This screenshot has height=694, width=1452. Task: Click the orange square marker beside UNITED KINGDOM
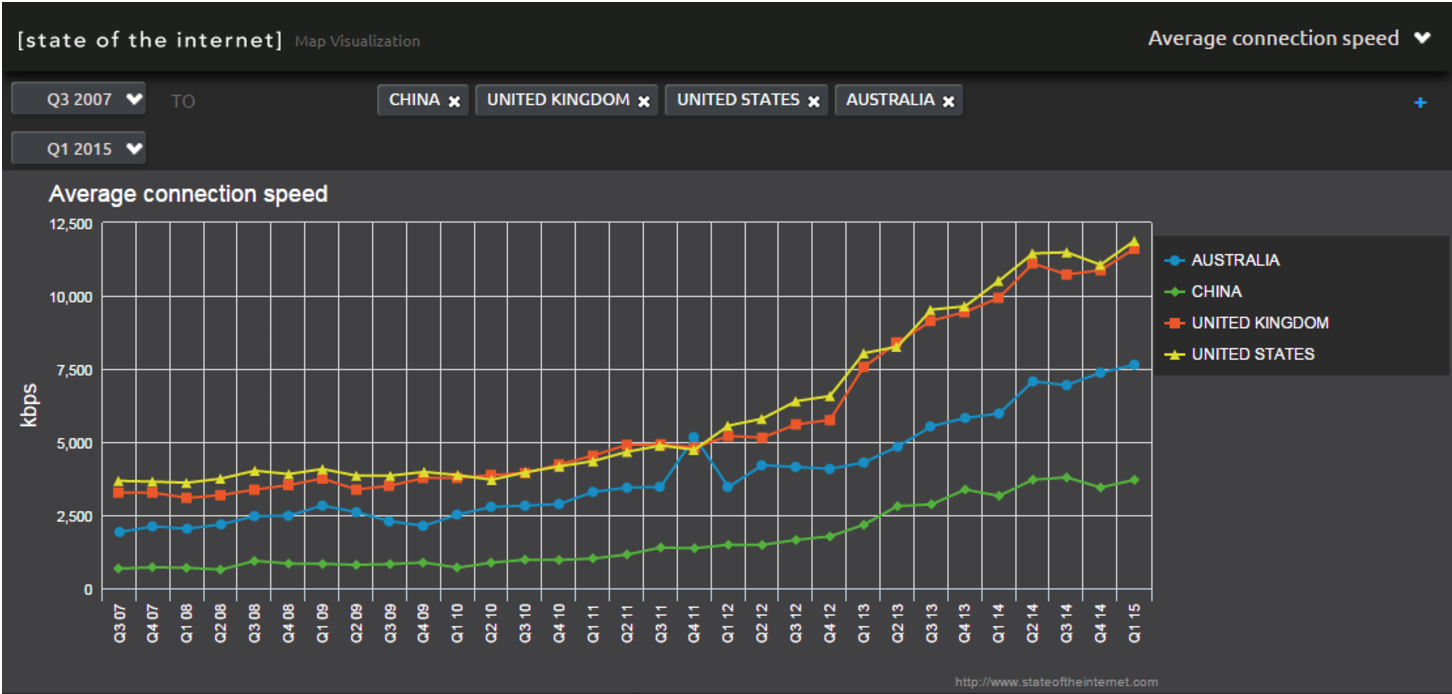(x=1174, y=323)
